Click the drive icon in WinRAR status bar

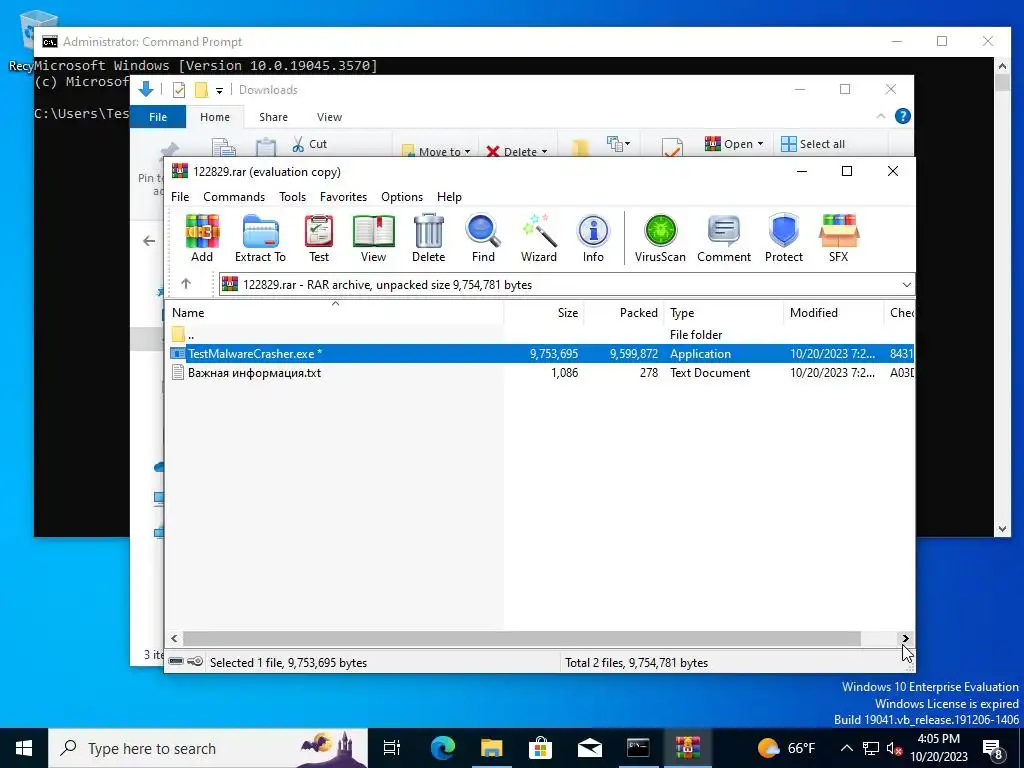click(x=176, y=661)
